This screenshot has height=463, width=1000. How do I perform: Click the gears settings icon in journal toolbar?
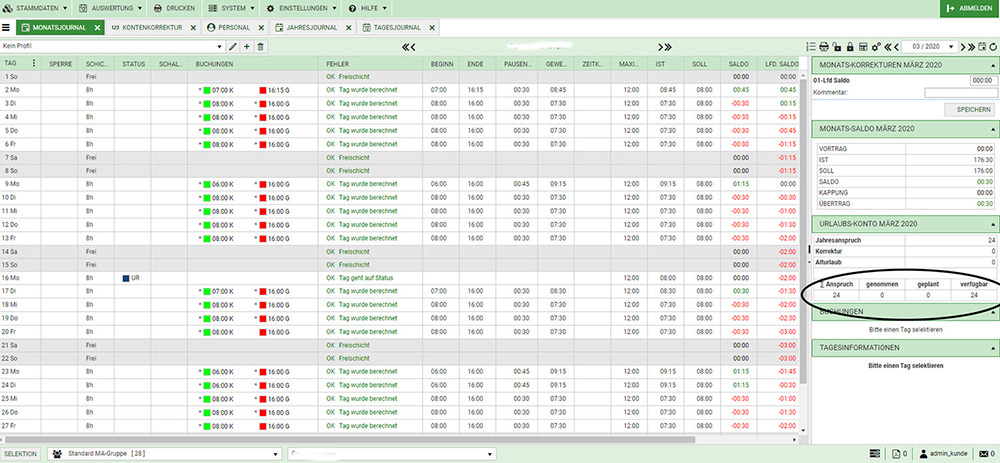876,47
